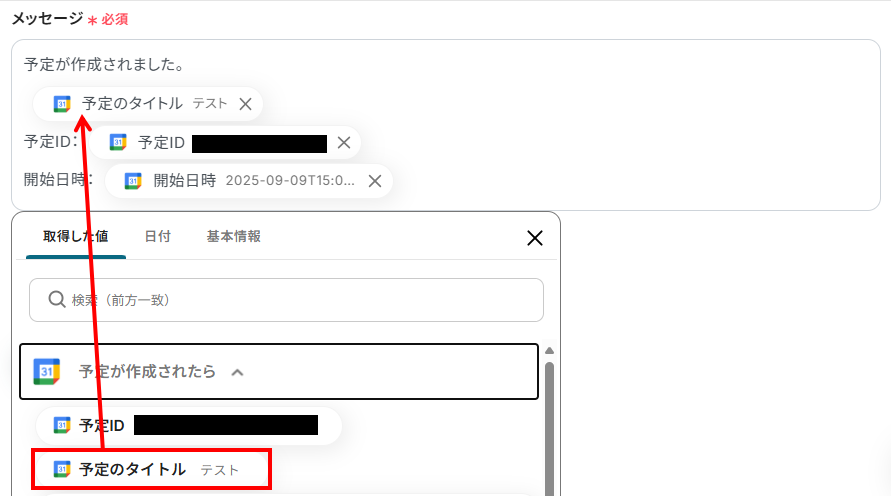Screen dimensions: 891x496
Task: Open the 基本情報 tab
Action: pos(234,236)
